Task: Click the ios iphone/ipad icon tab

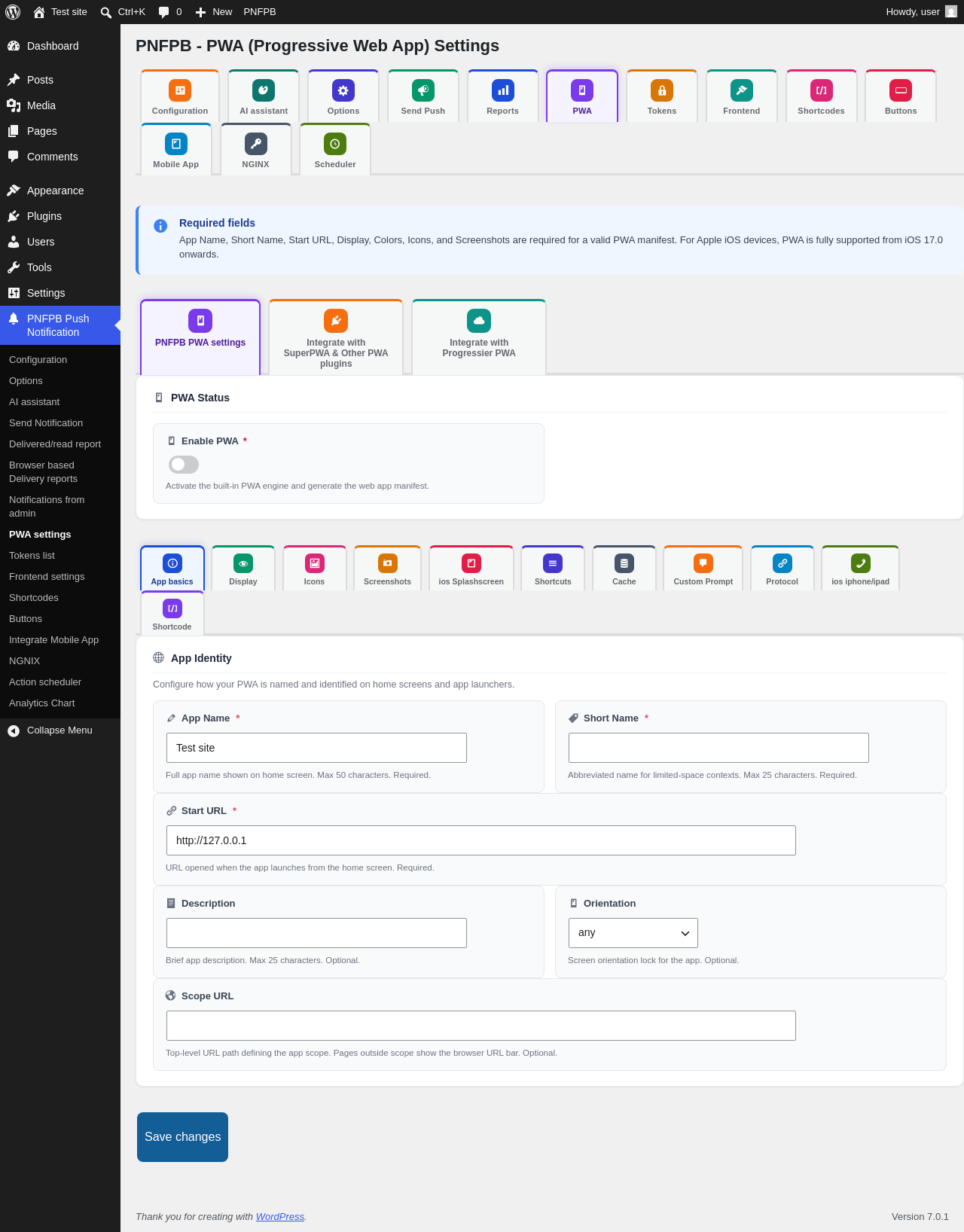Action: click(861, 563)
